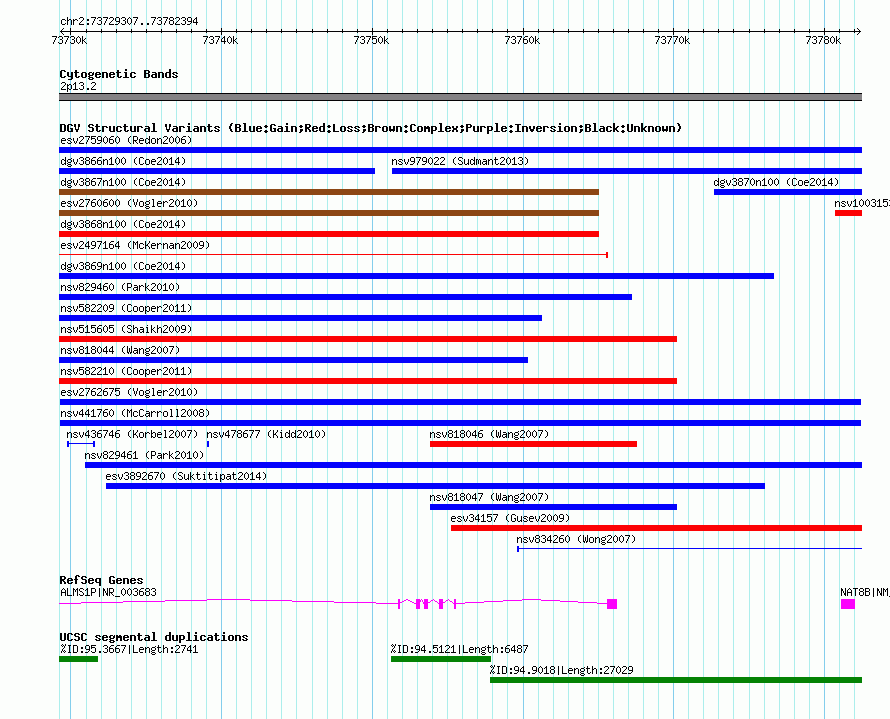890x719 pixels.
Task: Click the 73770k coordinate on the ruler
Action: click(x=672, y=40)
